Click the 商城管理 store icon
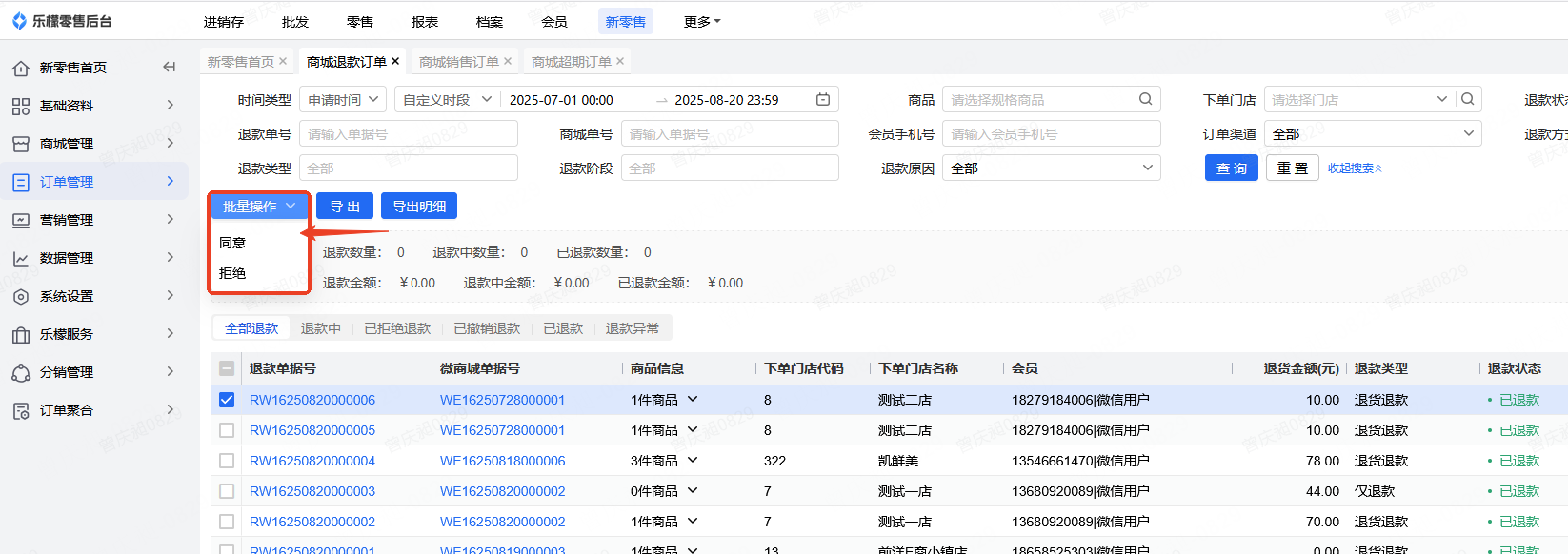The width and height of the screenshot is (1568, 554). [x=21, y=144]
